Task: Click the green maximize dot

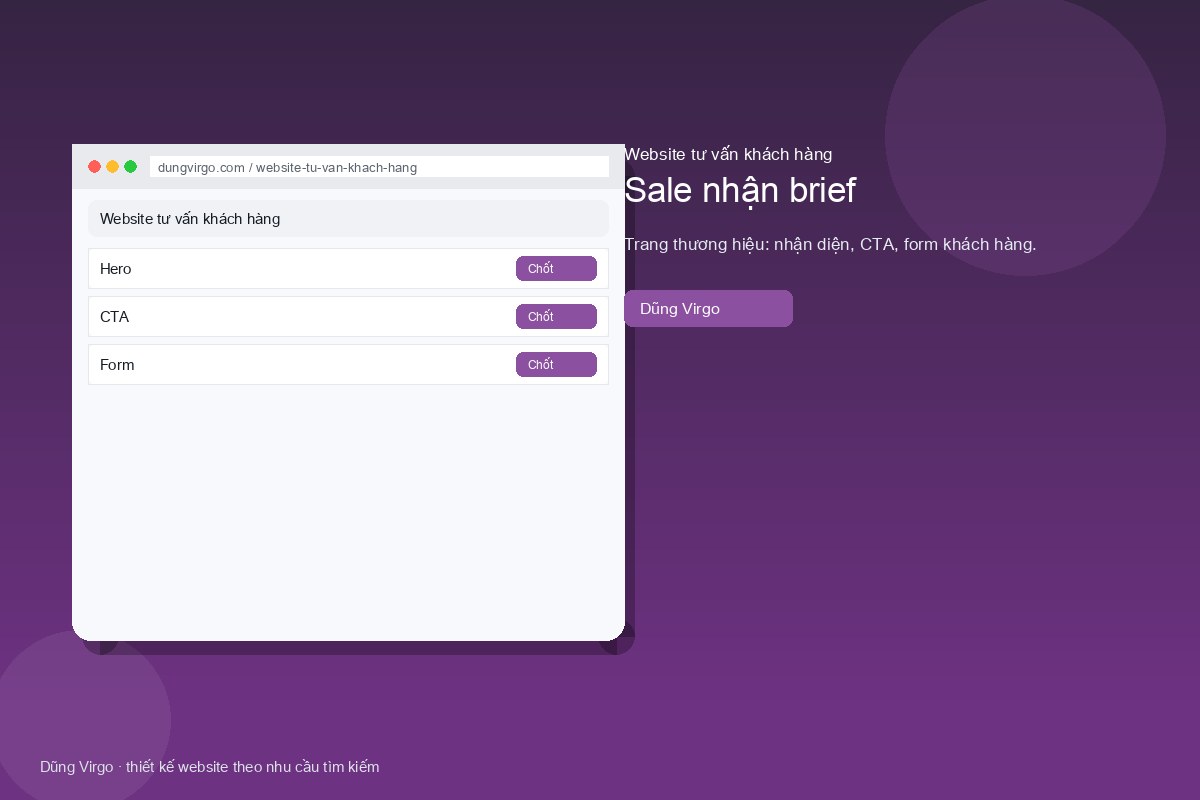Action: (131, 167)
